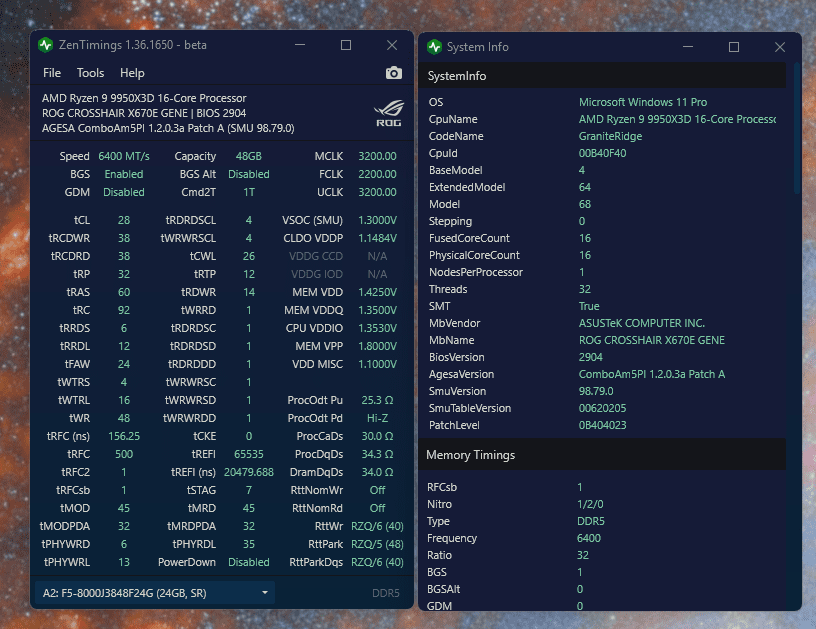Click the SmuTableVersion value 00620205

[602, 408]
